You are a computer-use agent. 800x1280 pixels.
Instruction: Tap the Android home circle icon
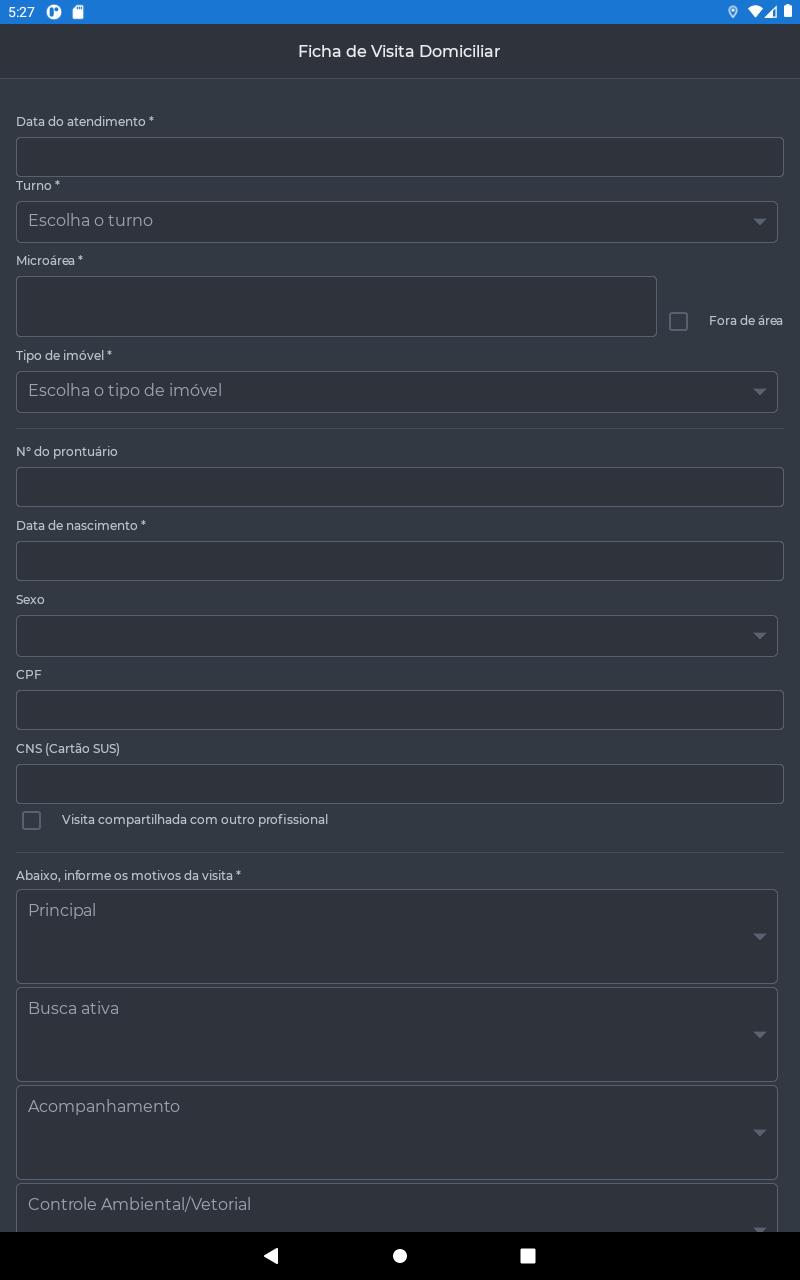tap(400, 1256)
